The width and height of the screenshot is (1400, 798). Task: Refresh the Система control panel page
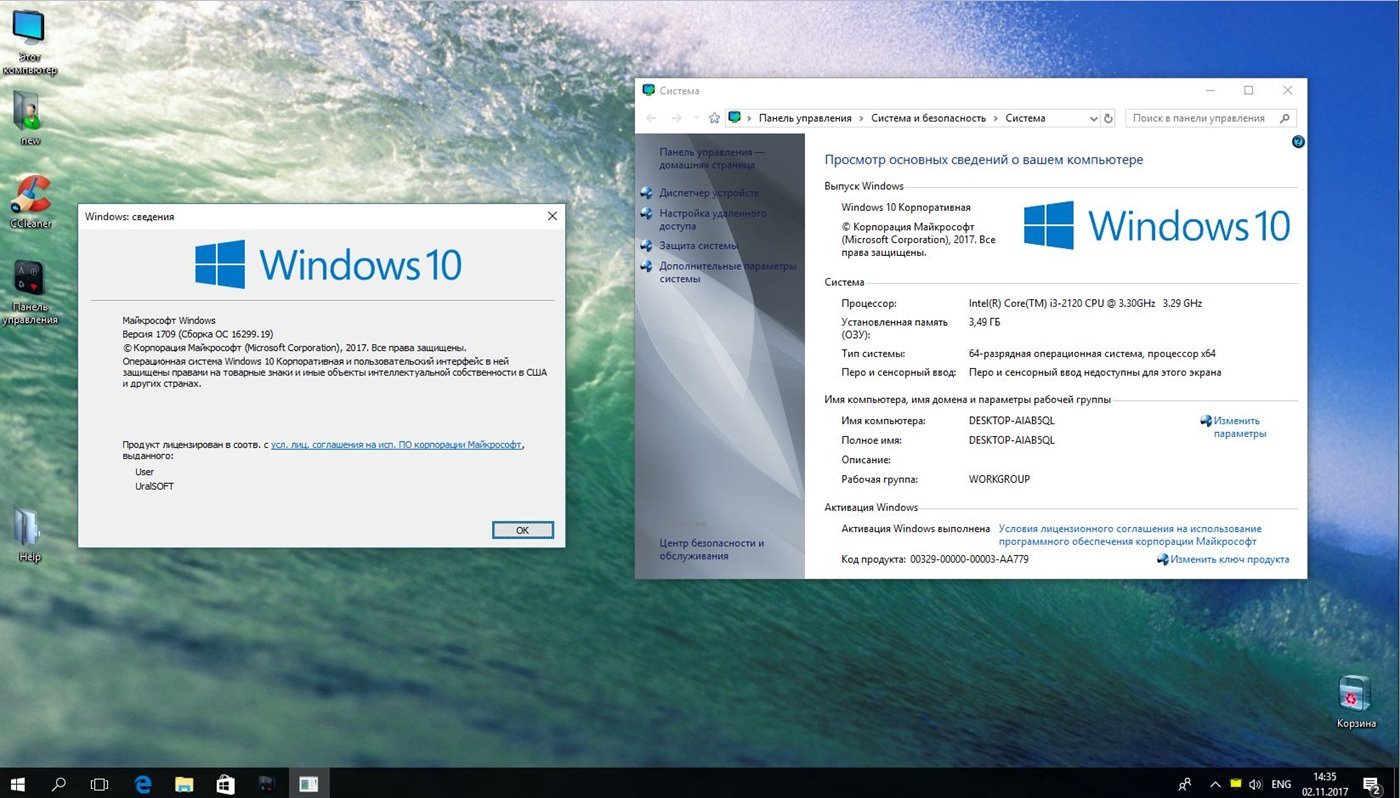(x=1108, y=118)
